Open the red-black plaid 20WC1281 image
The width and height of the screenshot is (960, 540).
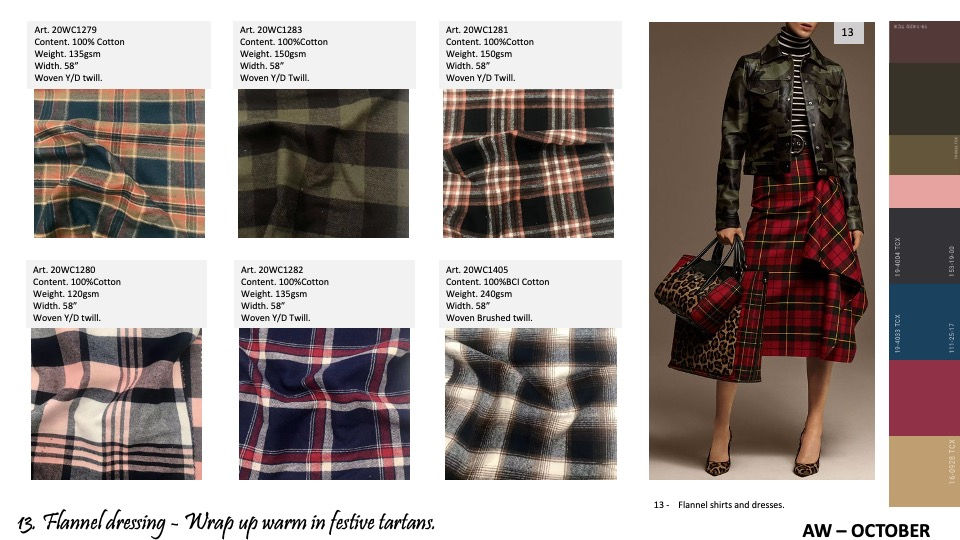528,163
